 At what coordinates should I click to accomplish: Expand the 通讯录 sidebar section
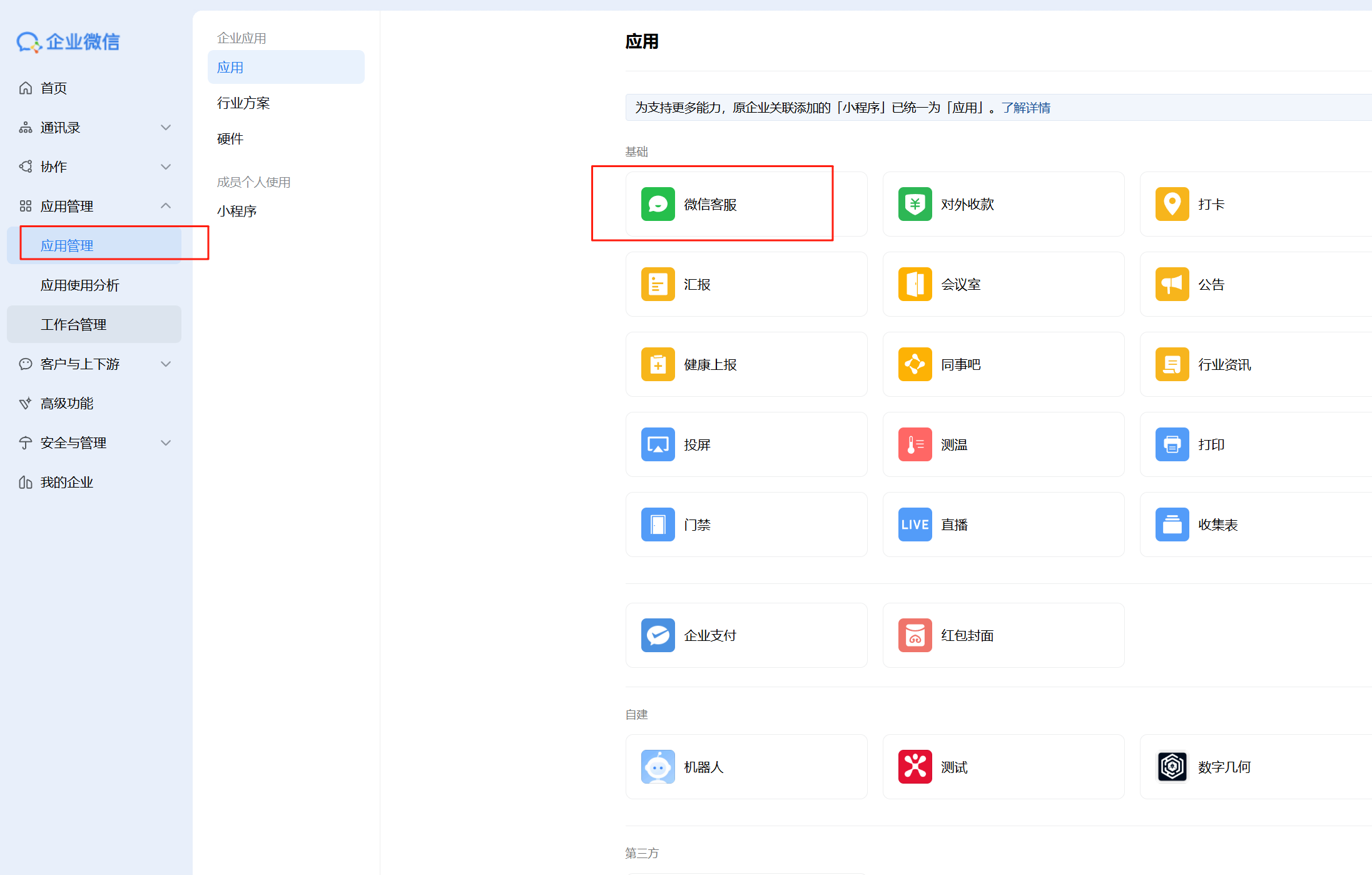pyautogui.click(x=166, y=128)
